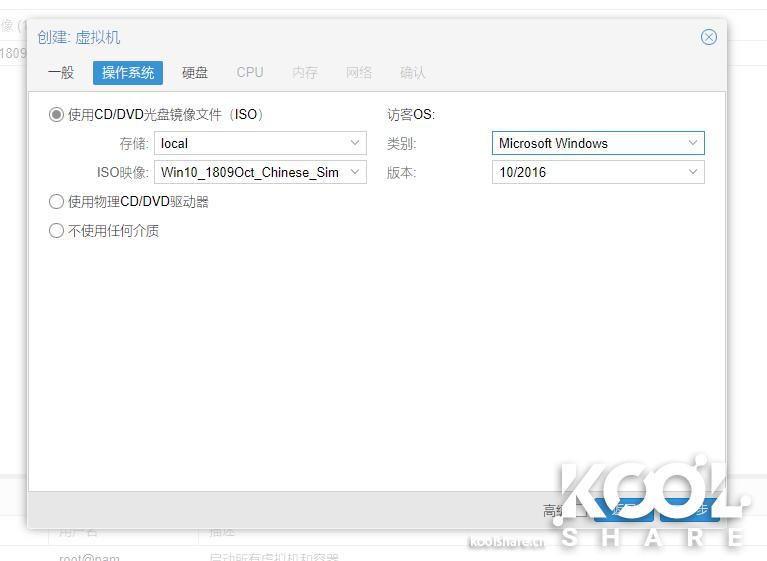
Task: Click the 版本 label
Action: click(x=401, y=172)
